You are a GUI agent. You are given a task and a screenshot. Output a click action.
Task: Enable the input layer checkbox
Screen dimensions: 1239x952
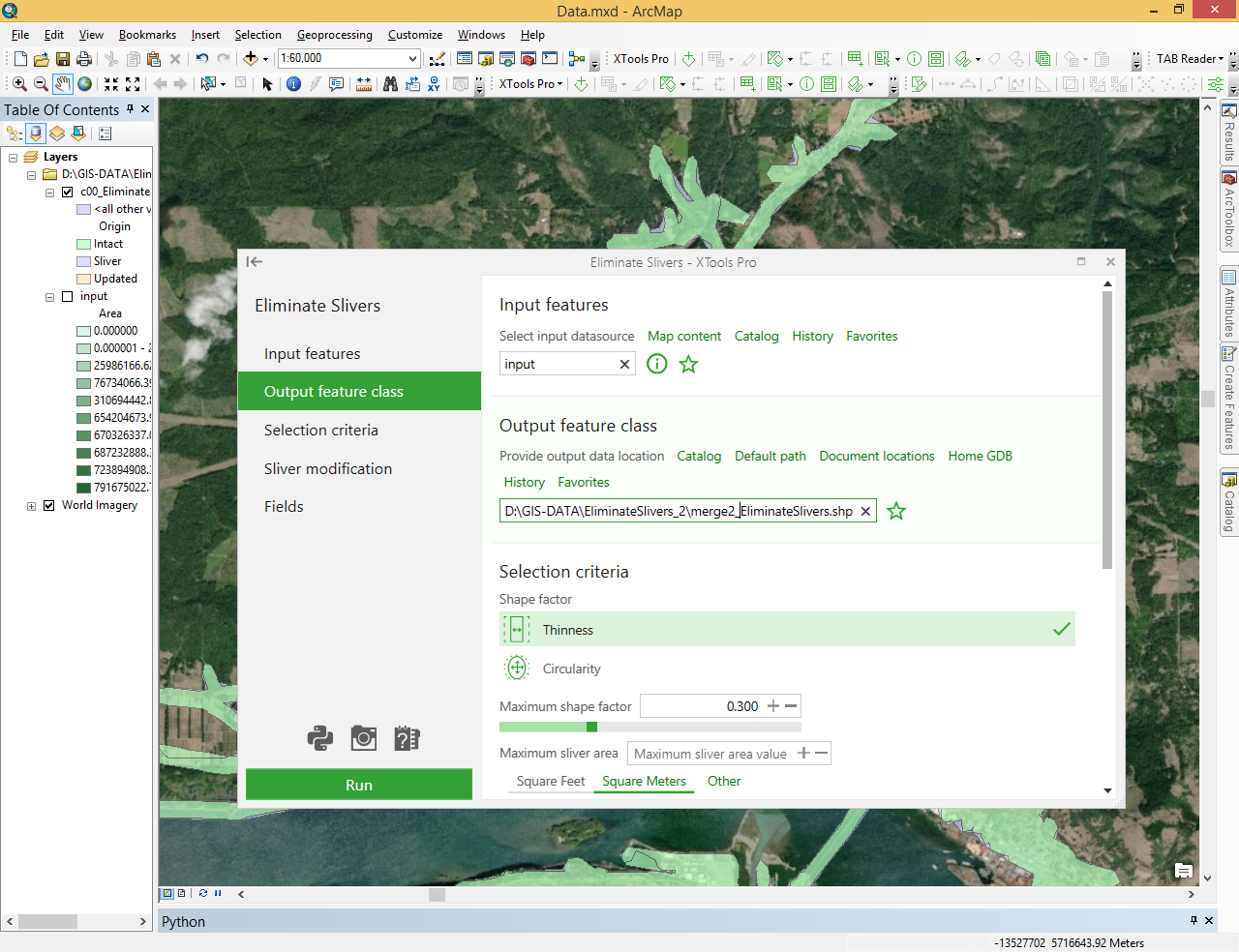pyautogui.click(x=67, y=296)
